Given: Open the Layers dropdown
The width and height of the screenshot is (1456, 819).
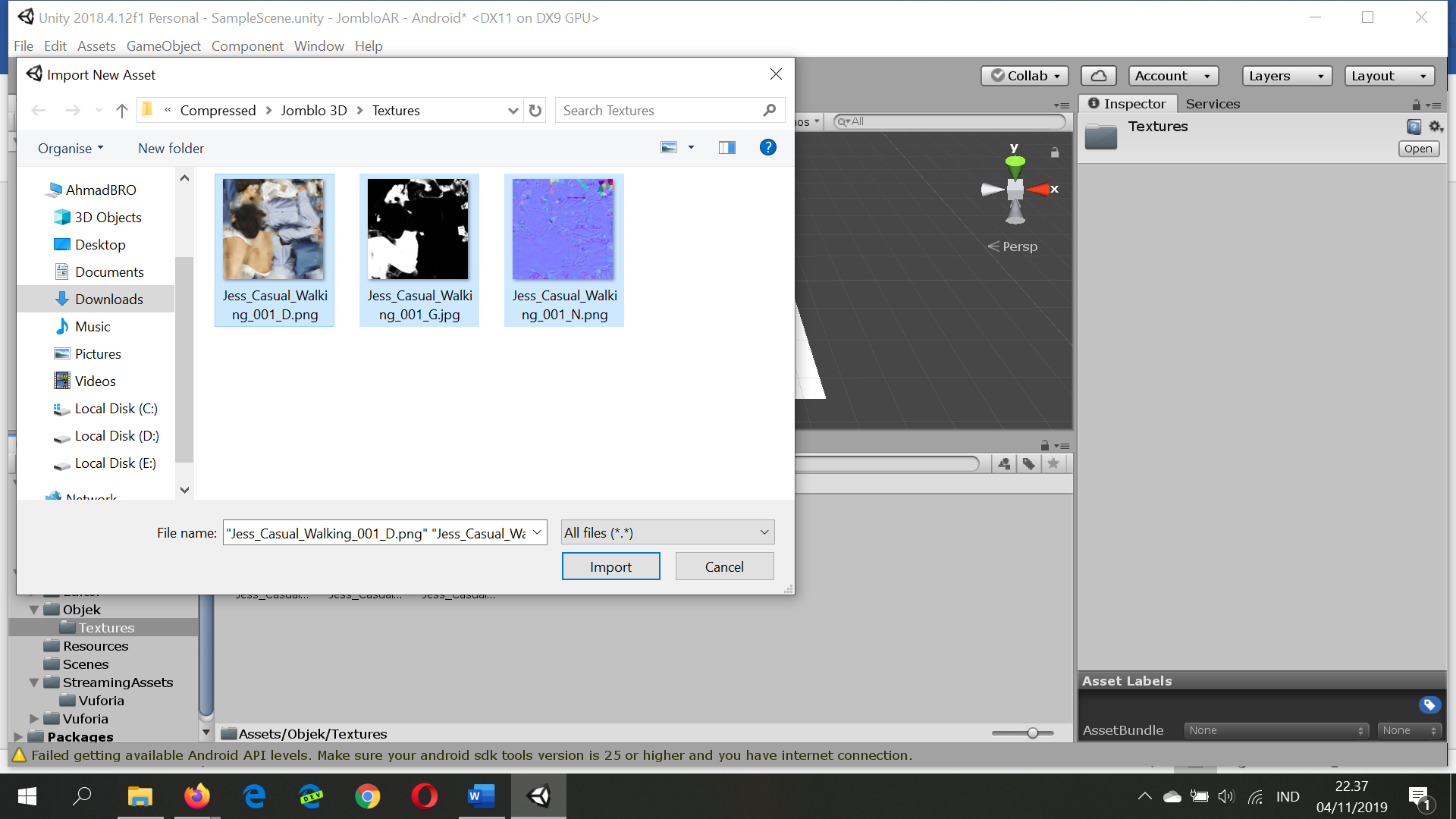Looking at the screenshot, I should coord(1287,76).
